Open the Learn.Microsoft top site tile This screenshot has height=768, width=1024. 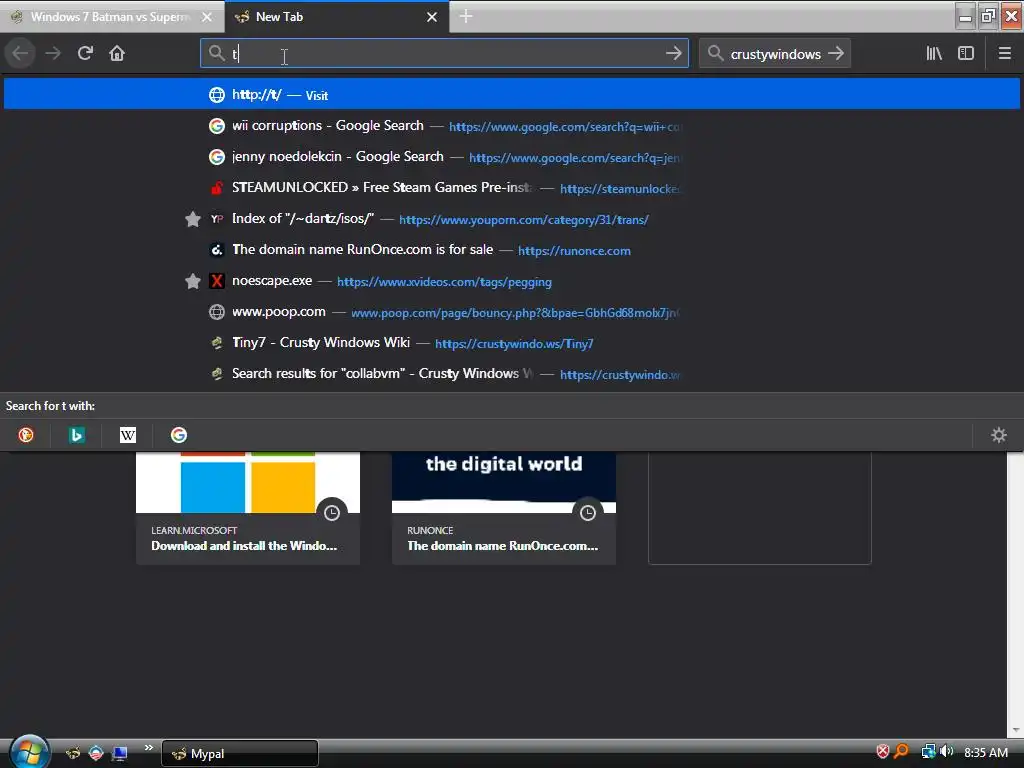(x=248, y=507)
